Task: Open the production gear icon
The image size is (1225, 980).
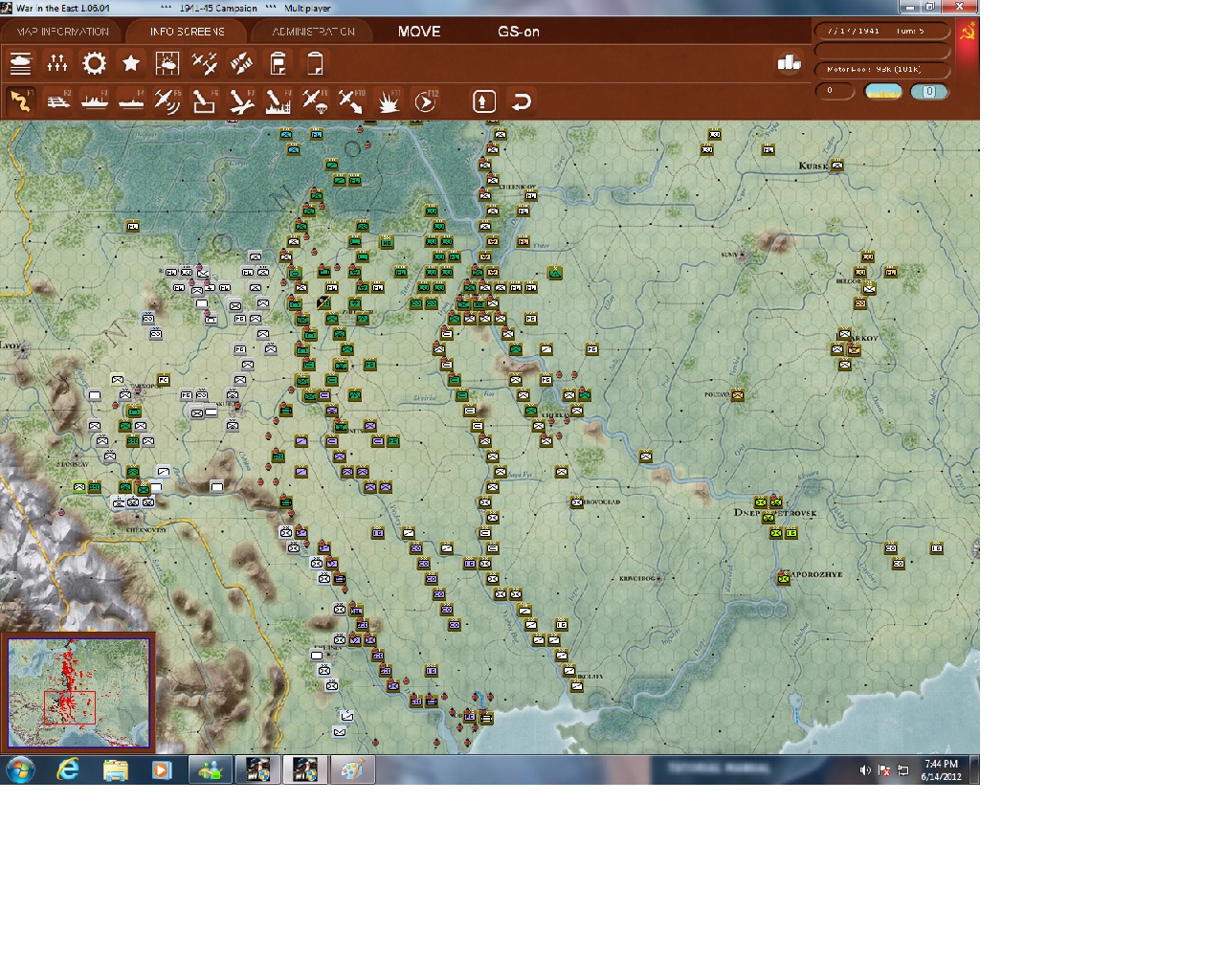Action: 94,64
